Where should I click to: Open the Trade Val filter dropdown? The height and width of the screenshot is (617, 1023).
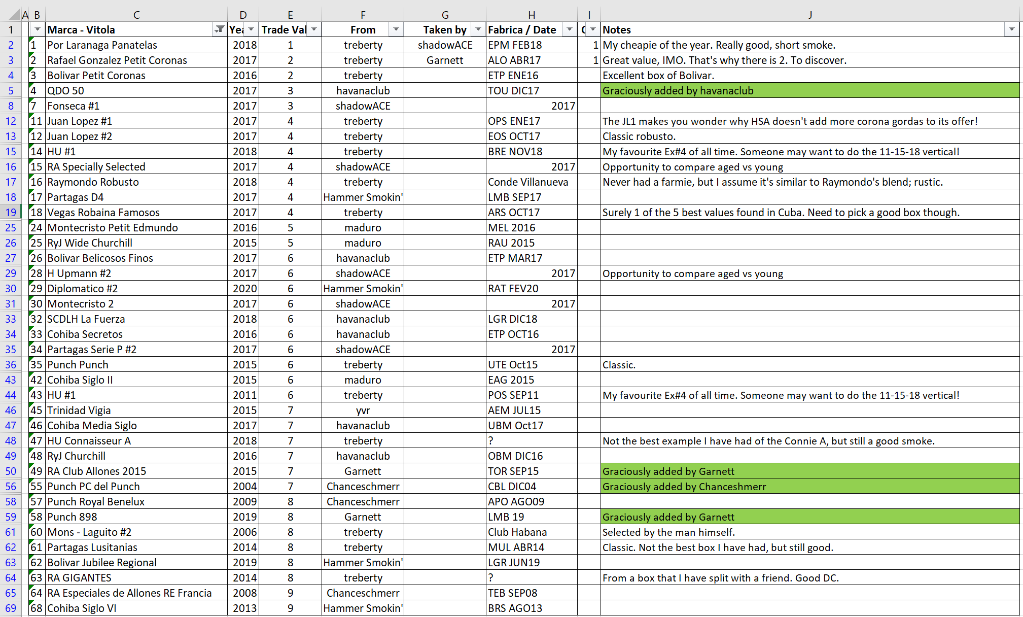314,29
